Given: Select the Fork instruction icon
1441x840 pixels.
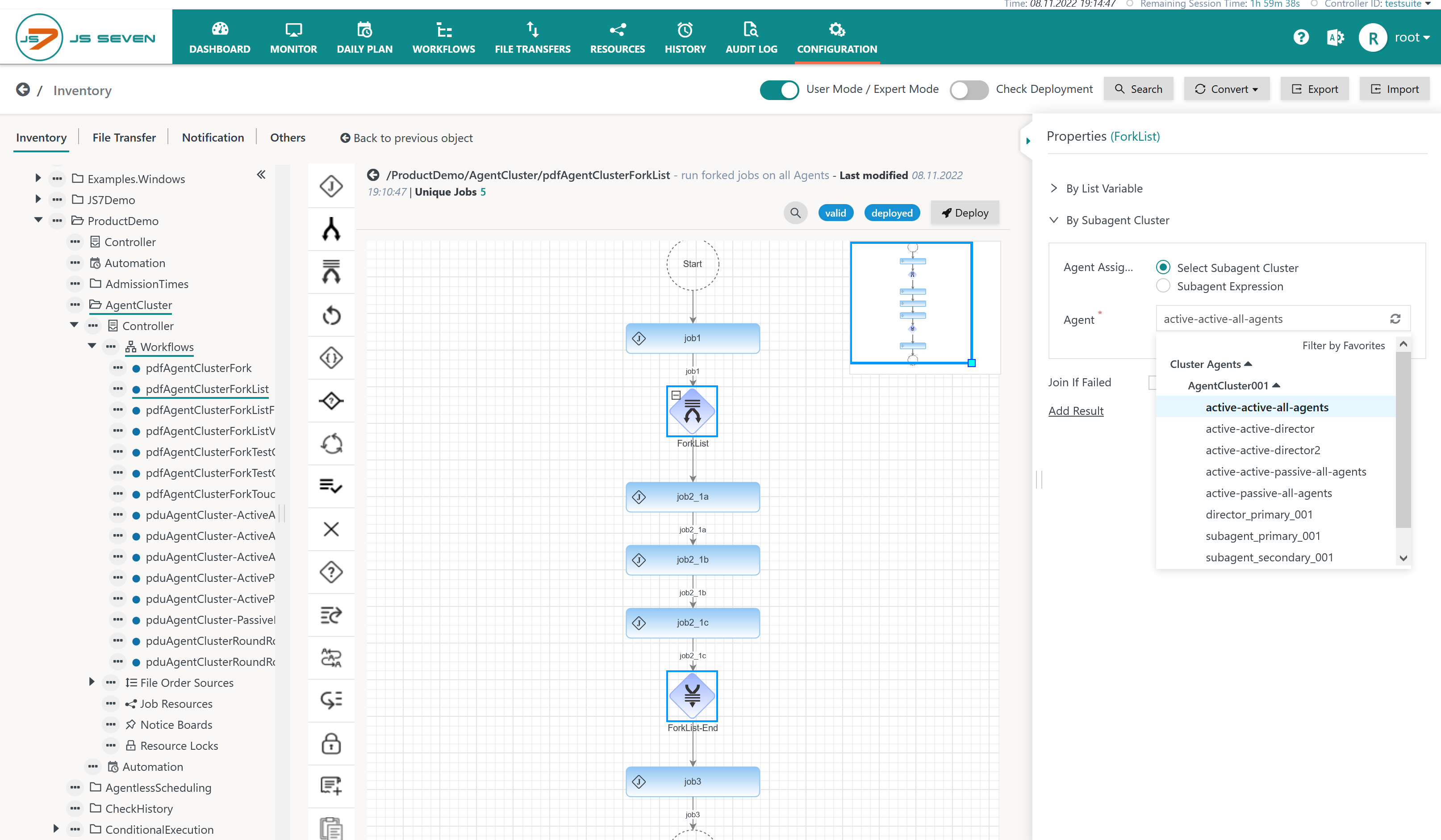Looking at the screenshot, I should point(331,229).
